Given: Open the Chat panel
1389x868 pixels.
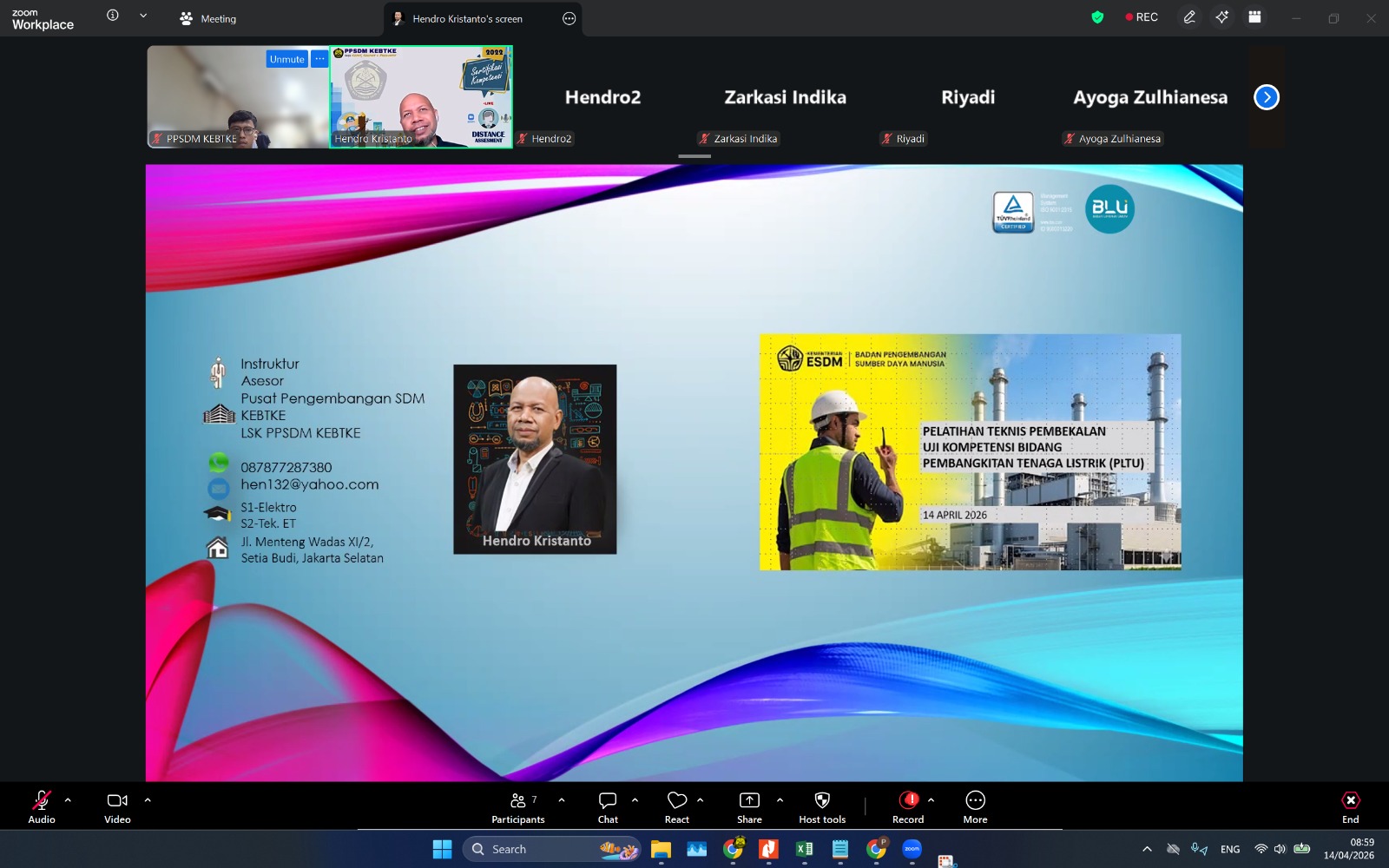Looking at the screenshot, I should click(608, 807).
